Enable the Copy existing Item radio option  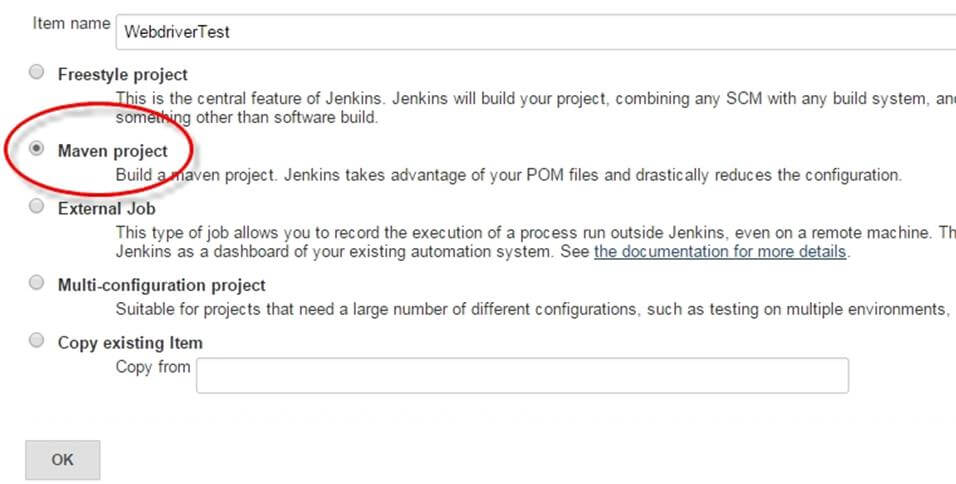[37, 340]
